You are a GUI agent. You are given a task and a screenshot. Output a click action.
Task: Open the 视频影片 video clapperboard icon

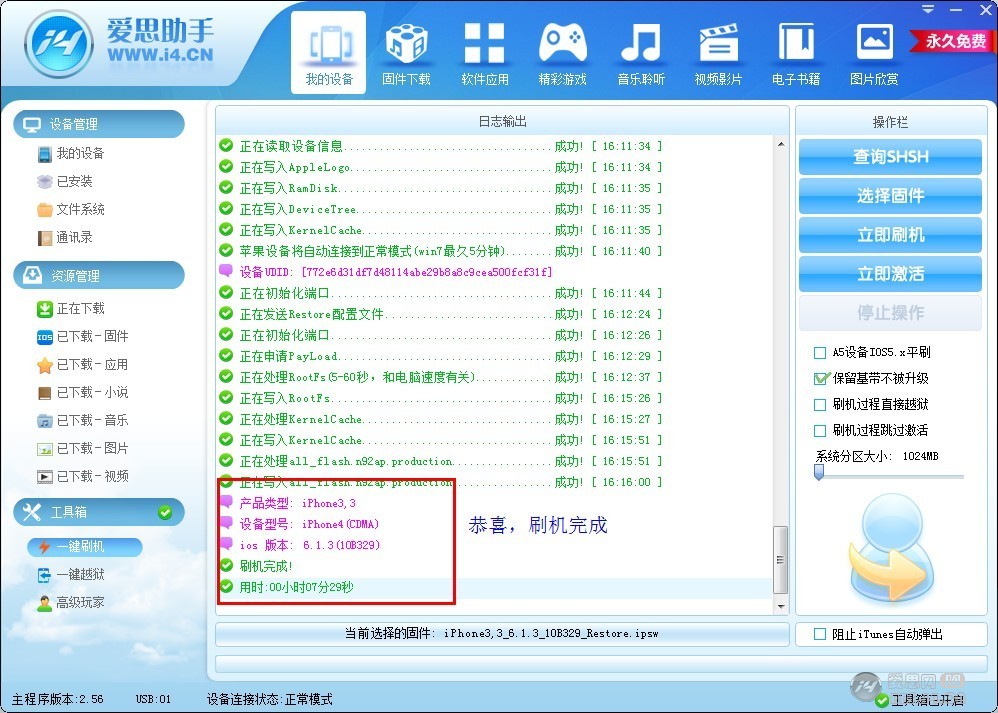pos(718,45)
